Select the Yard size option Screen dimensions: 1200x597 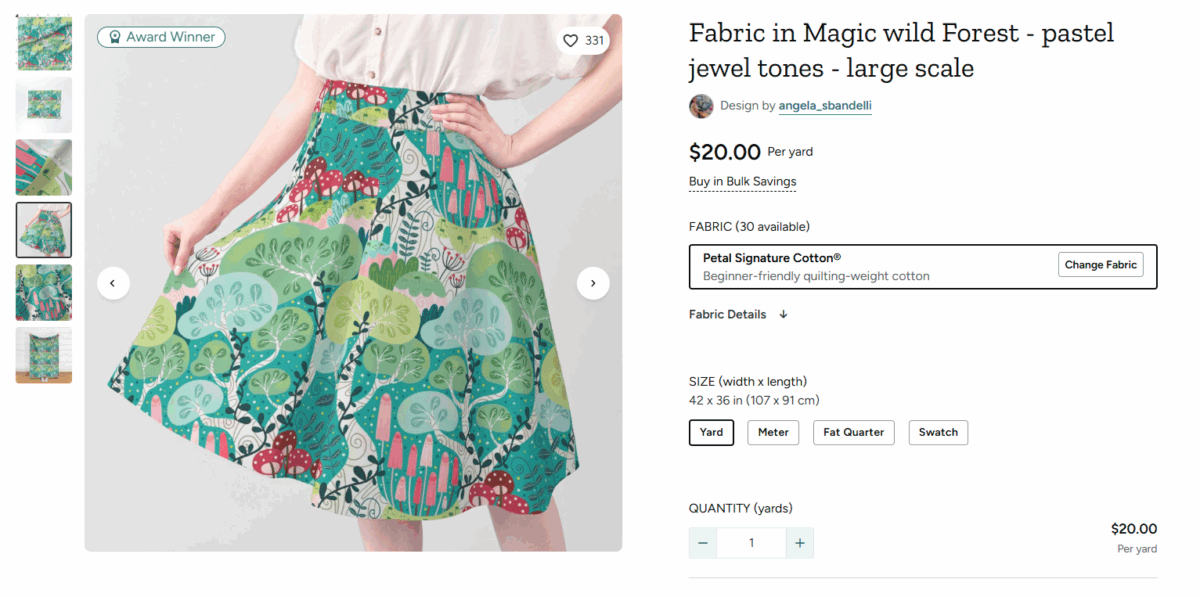(711, 432)
